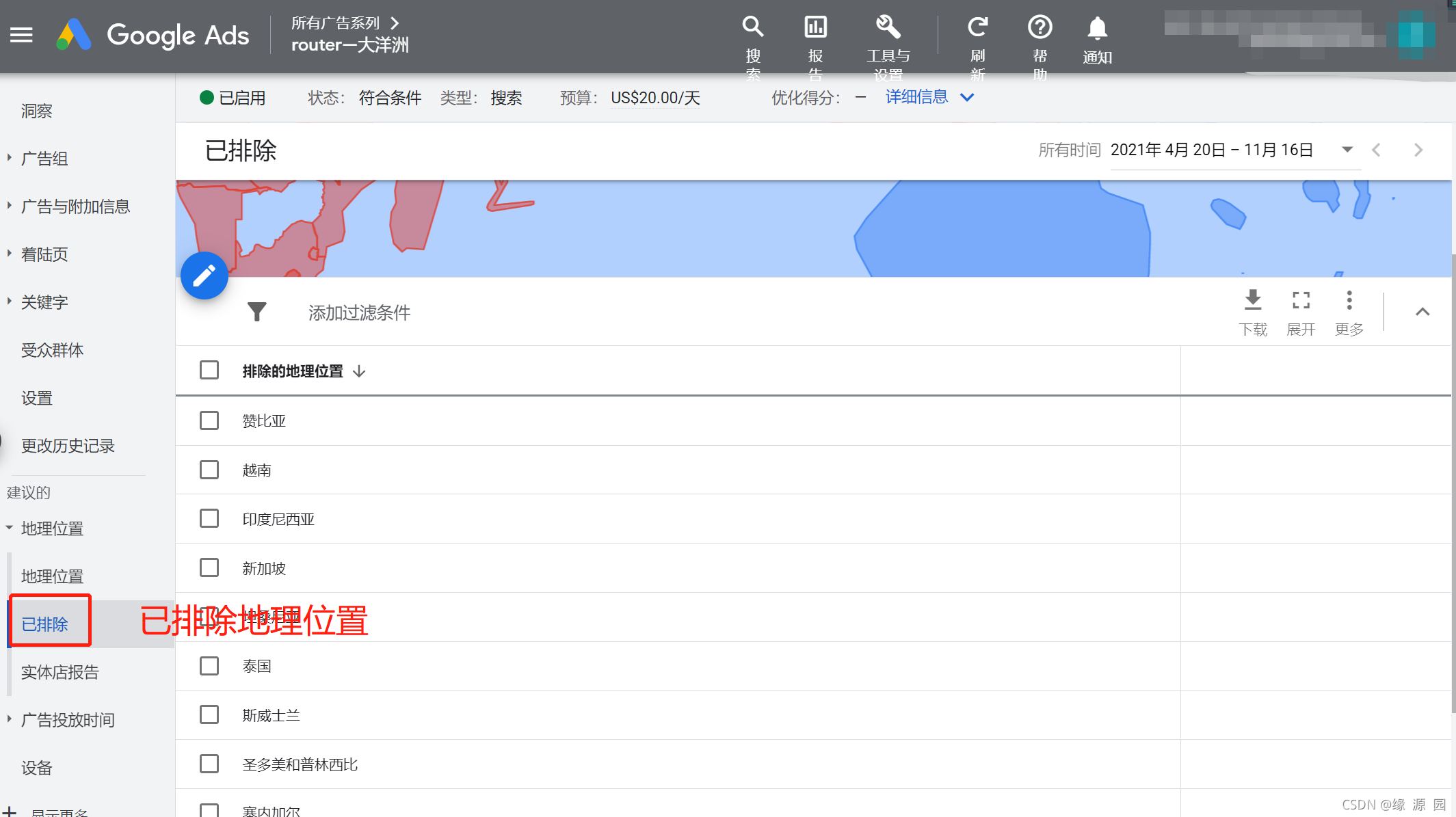Click 所有广告系列 breadcrumb link
This screenshot has height=817, width=1456.
335,23
